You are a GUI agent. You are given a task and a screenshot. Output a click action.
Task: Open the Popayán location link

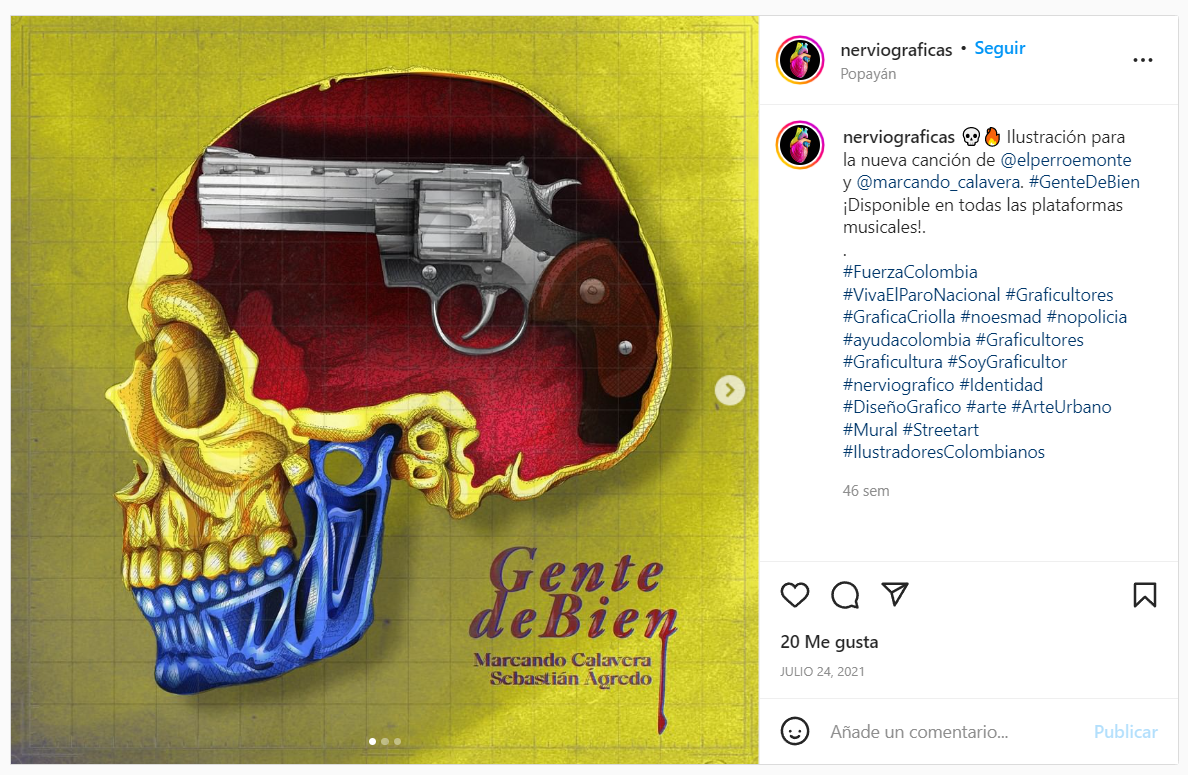[x=868, y=74]
